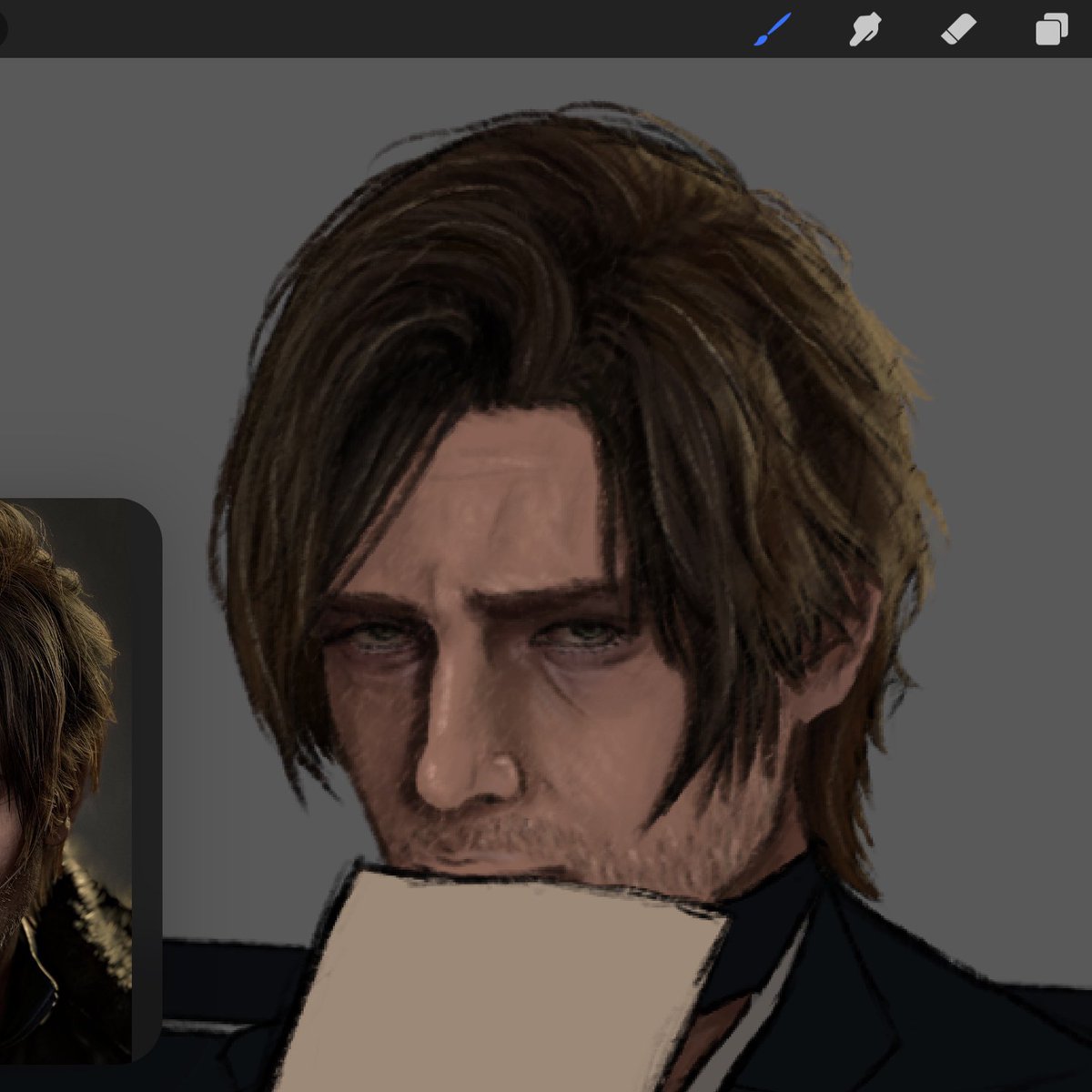
Task: Open the Layers panel
Action: pos(1052,29)
